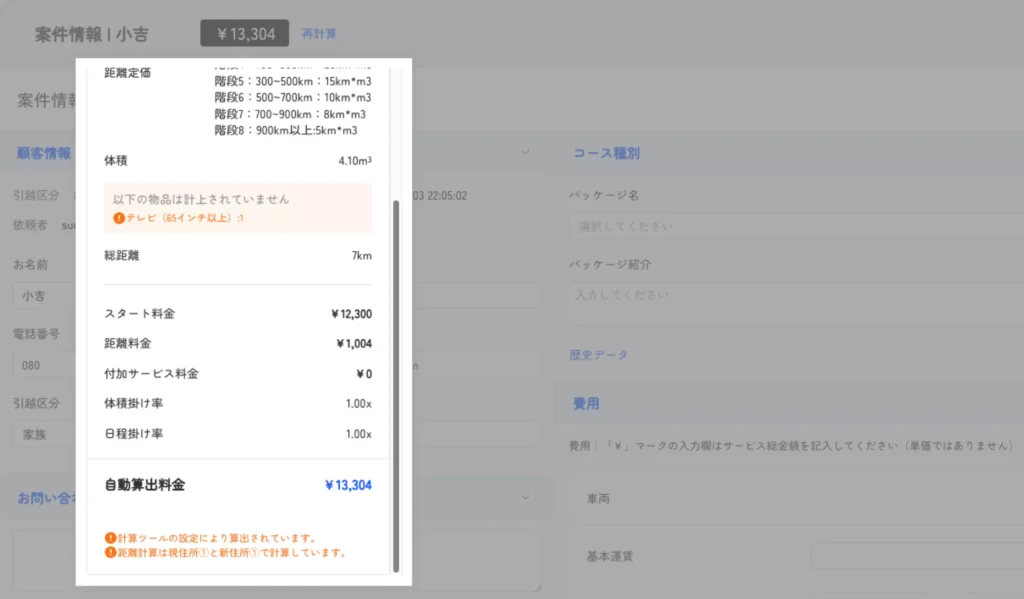Open the パッケージ名 select dropdown

797,226
